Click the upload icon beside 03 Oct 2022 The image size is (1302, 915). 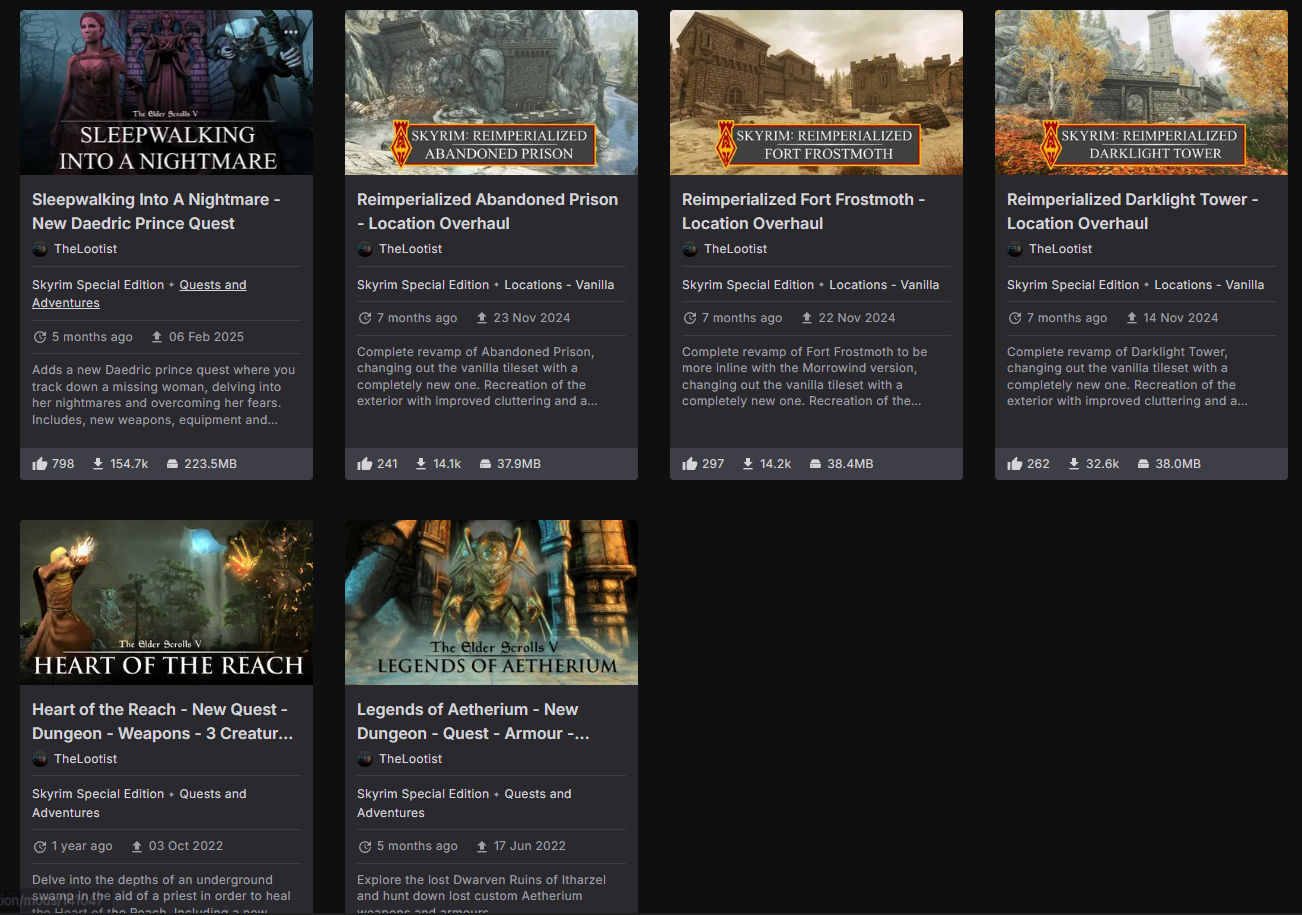(137, 846)
